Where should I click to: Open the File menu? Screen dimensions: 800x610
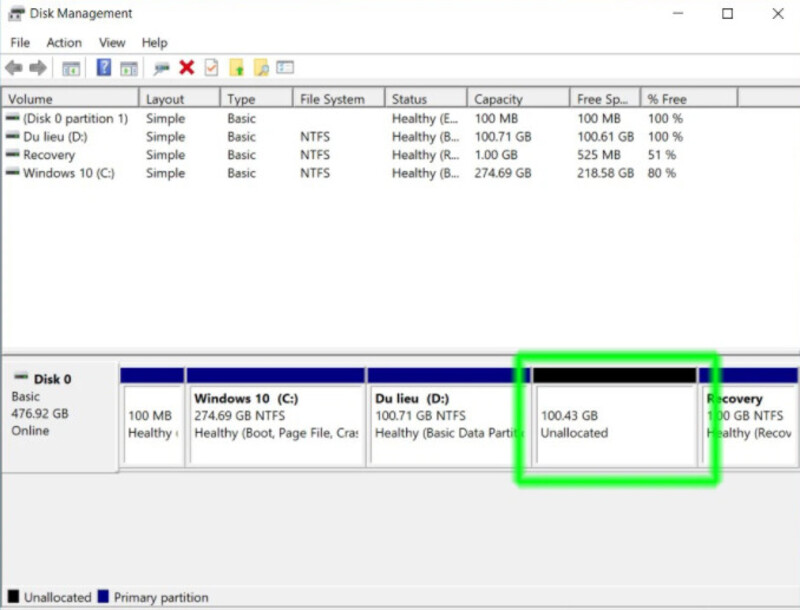(20, 42)
